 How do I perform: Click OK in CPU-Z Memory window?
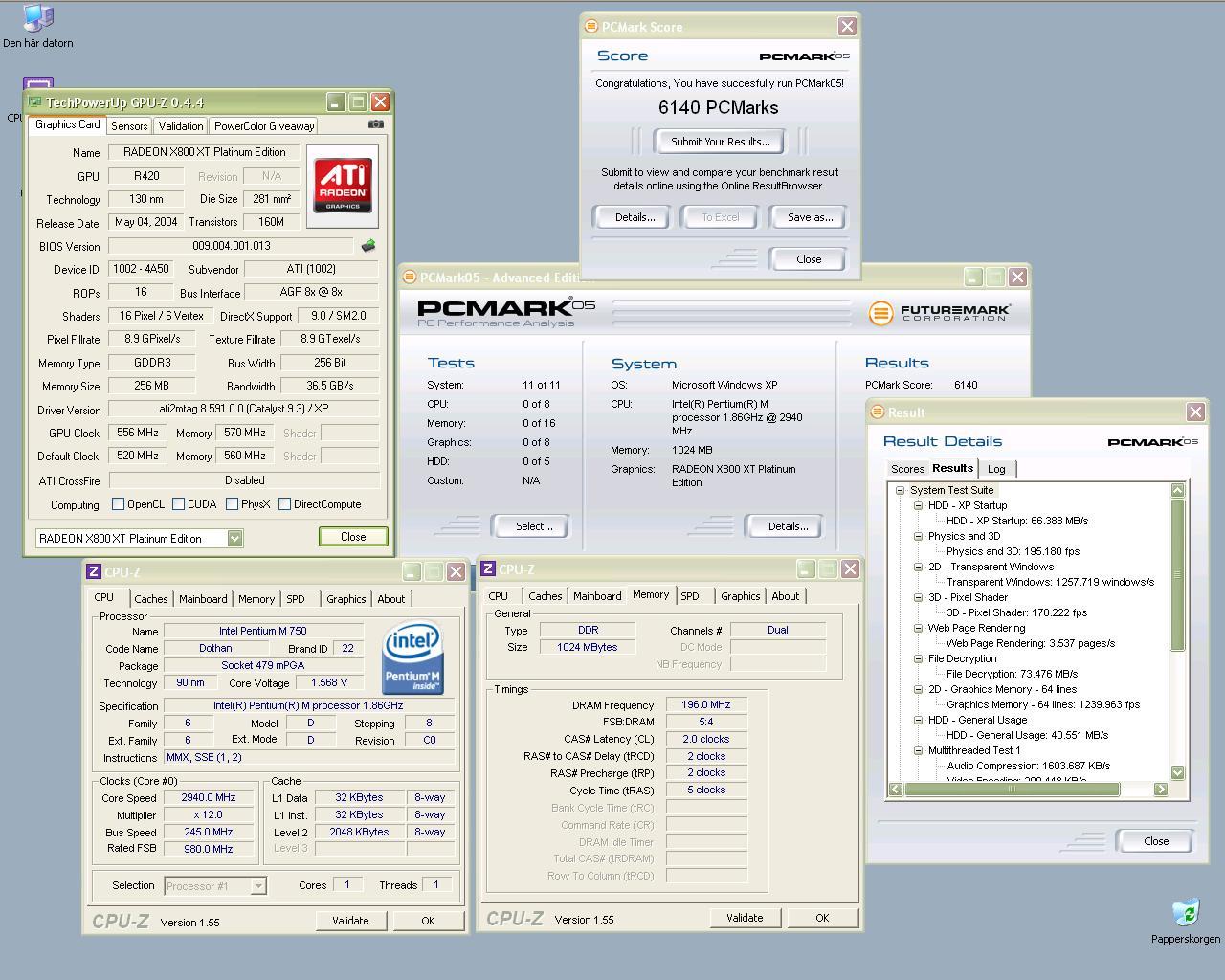[x=822, y=918]
